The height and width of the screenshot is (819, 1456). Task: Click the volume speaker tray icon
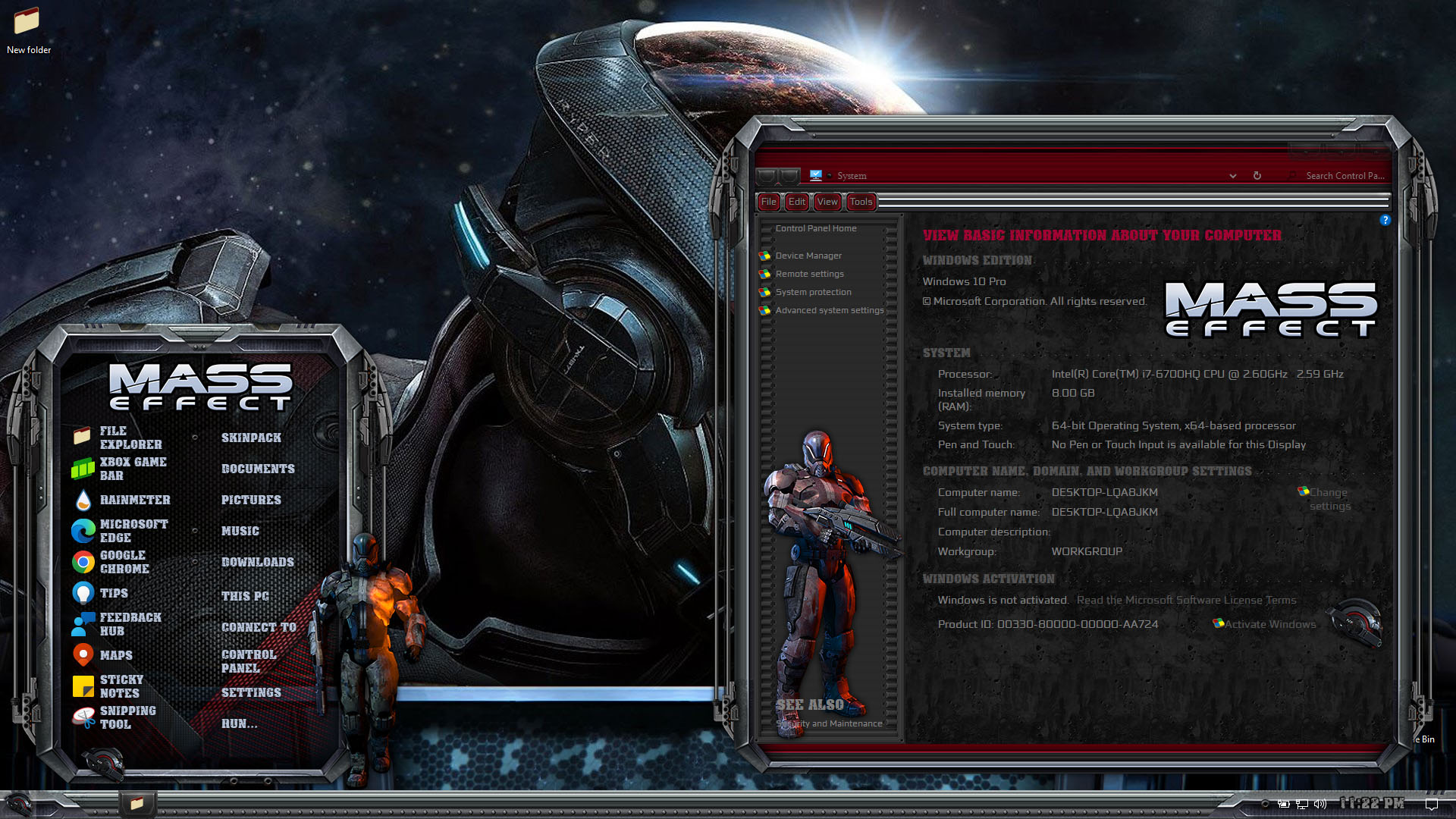[x=1320, y=804]
